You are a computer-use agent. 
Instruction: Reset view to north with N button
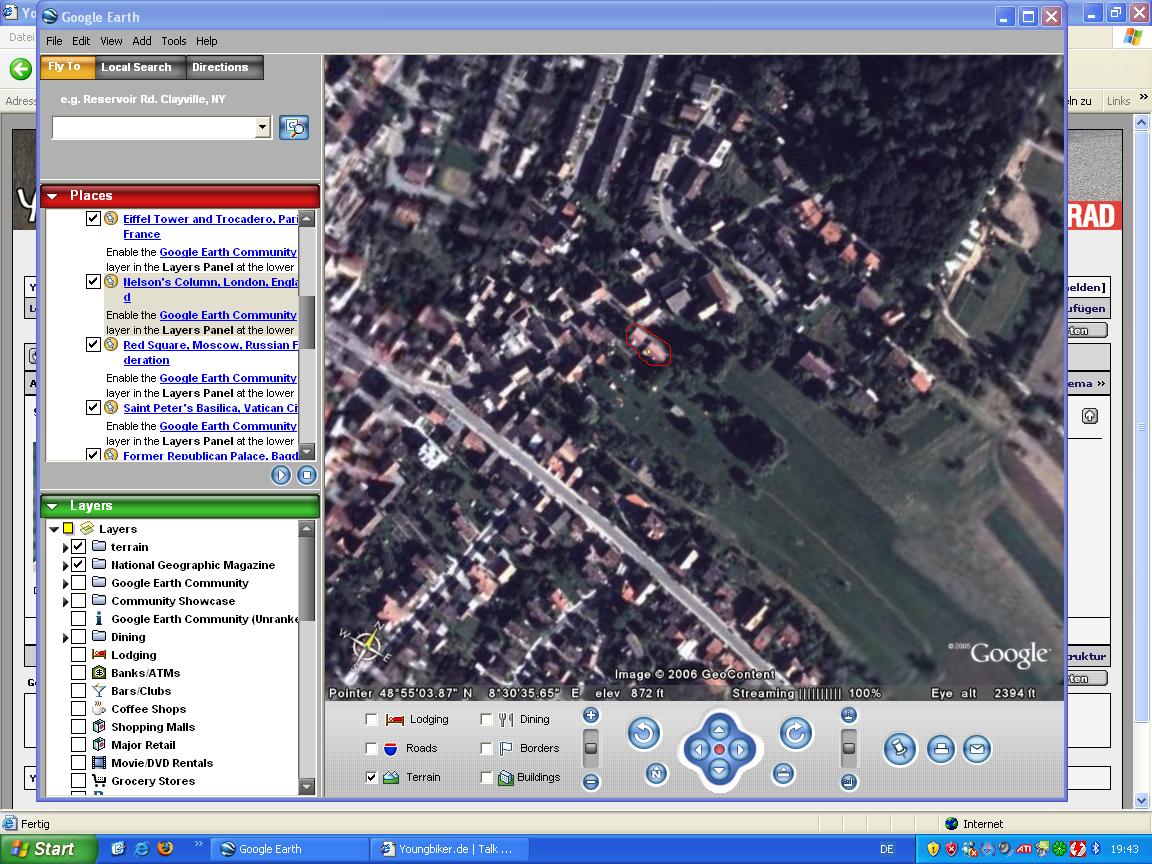pyautogui.click(x=657, y=774)
